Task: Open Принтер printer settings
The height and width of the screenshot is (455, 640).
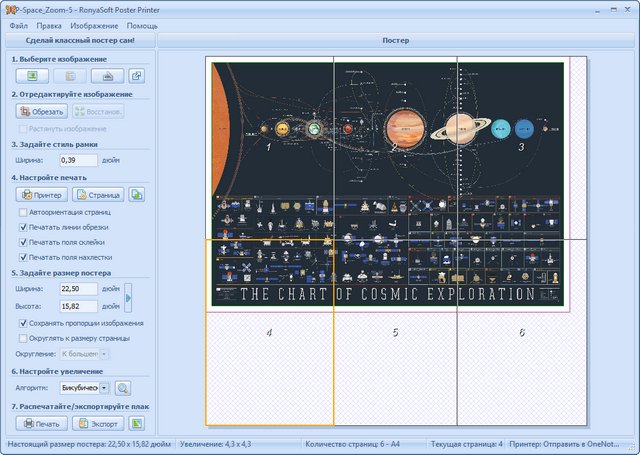Action: [41, 194]
